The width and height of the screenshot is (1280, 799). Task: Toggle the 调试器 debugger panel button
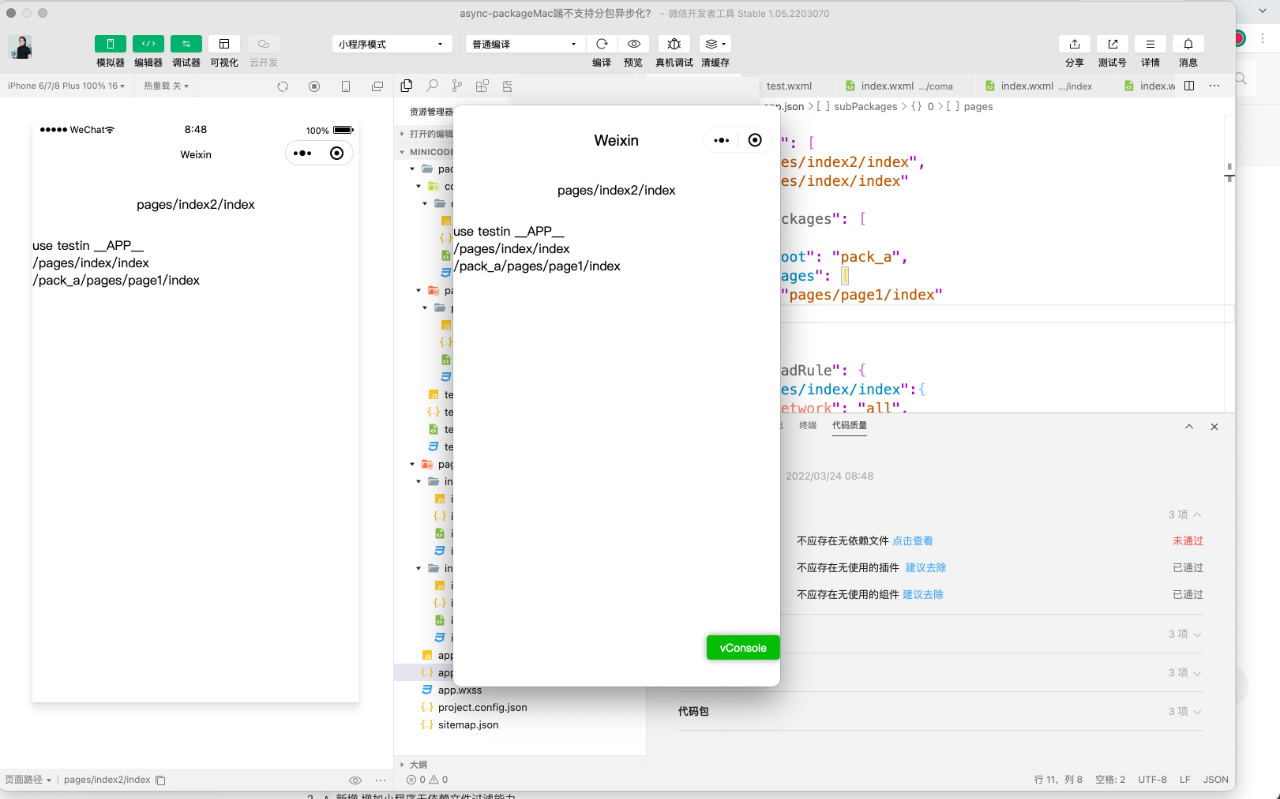[186, 44]
